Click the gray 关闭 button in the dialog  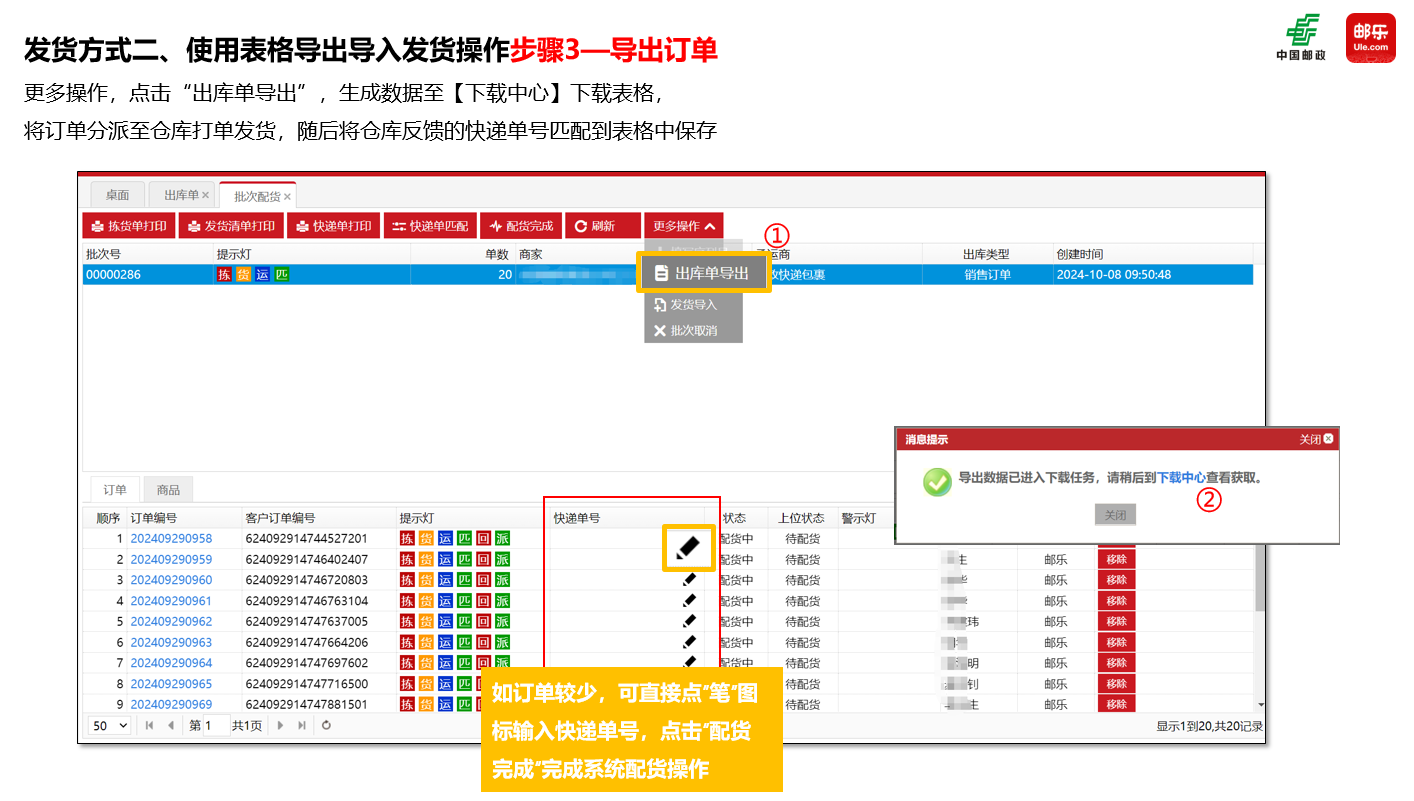tap(1115, 515)
